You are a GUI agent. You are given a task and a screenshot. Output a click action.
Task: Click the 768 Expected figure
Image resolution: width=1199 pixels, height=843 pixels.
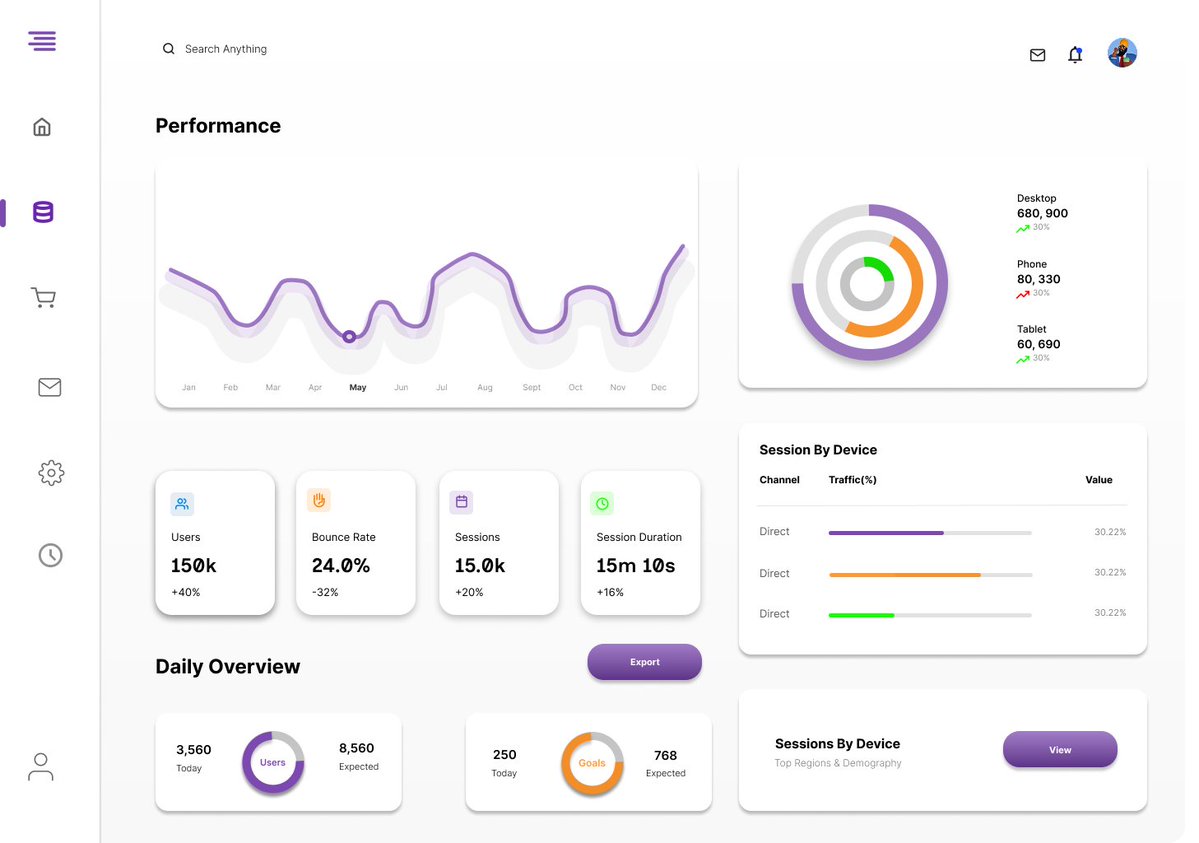point(665,755)
